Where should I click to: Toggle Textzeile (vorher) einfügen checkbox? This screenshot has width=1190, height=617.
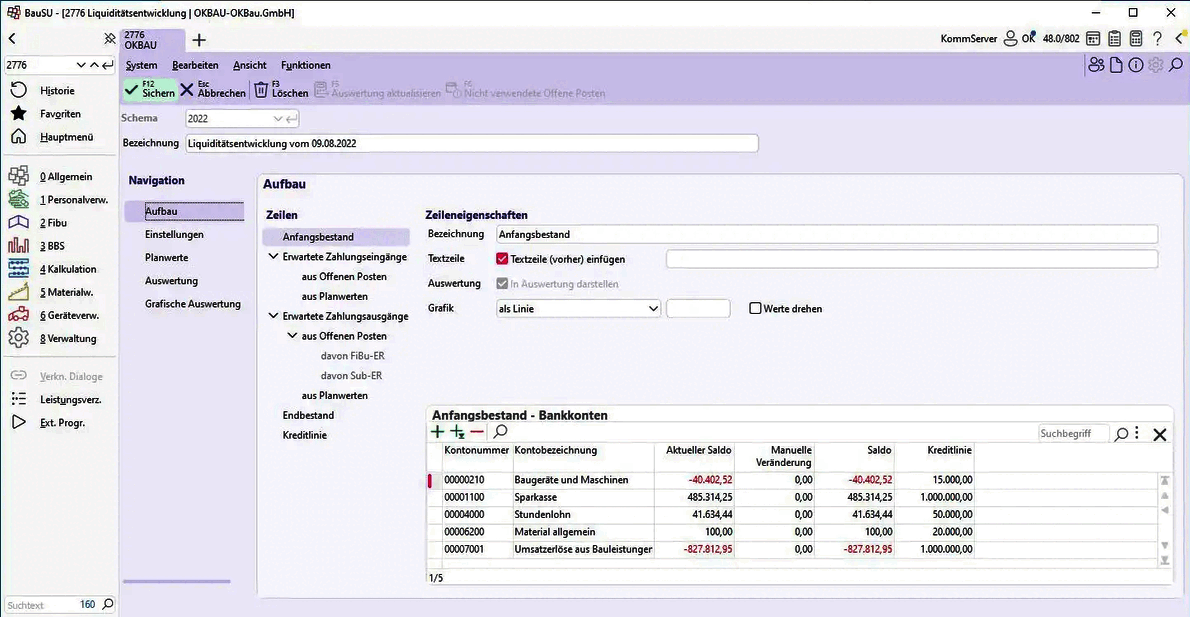502,259
